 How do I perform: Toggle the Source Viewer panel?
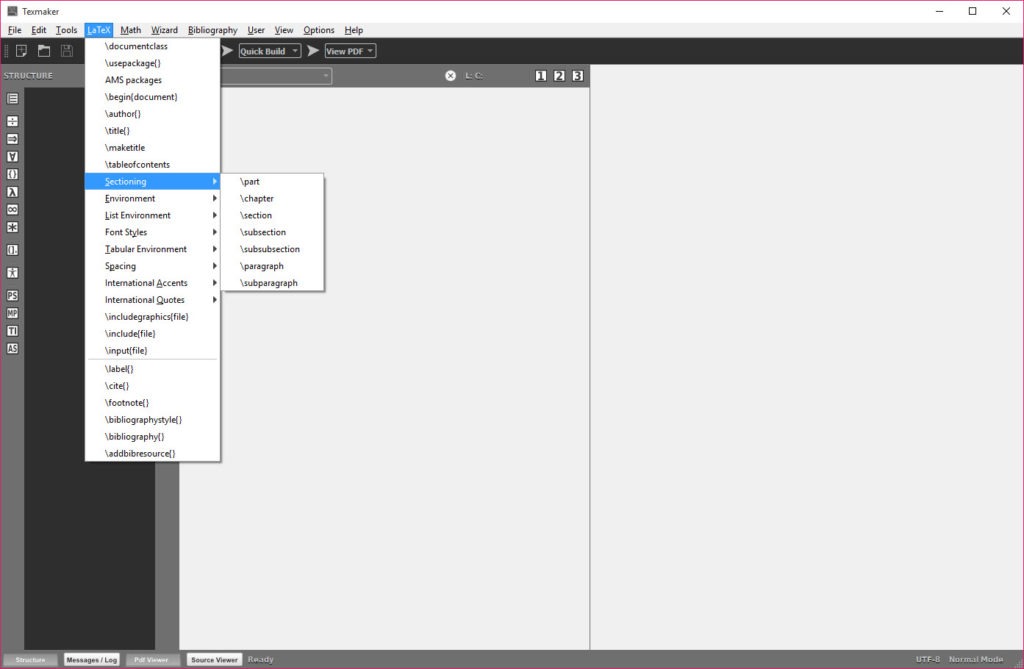pos(214,660)
